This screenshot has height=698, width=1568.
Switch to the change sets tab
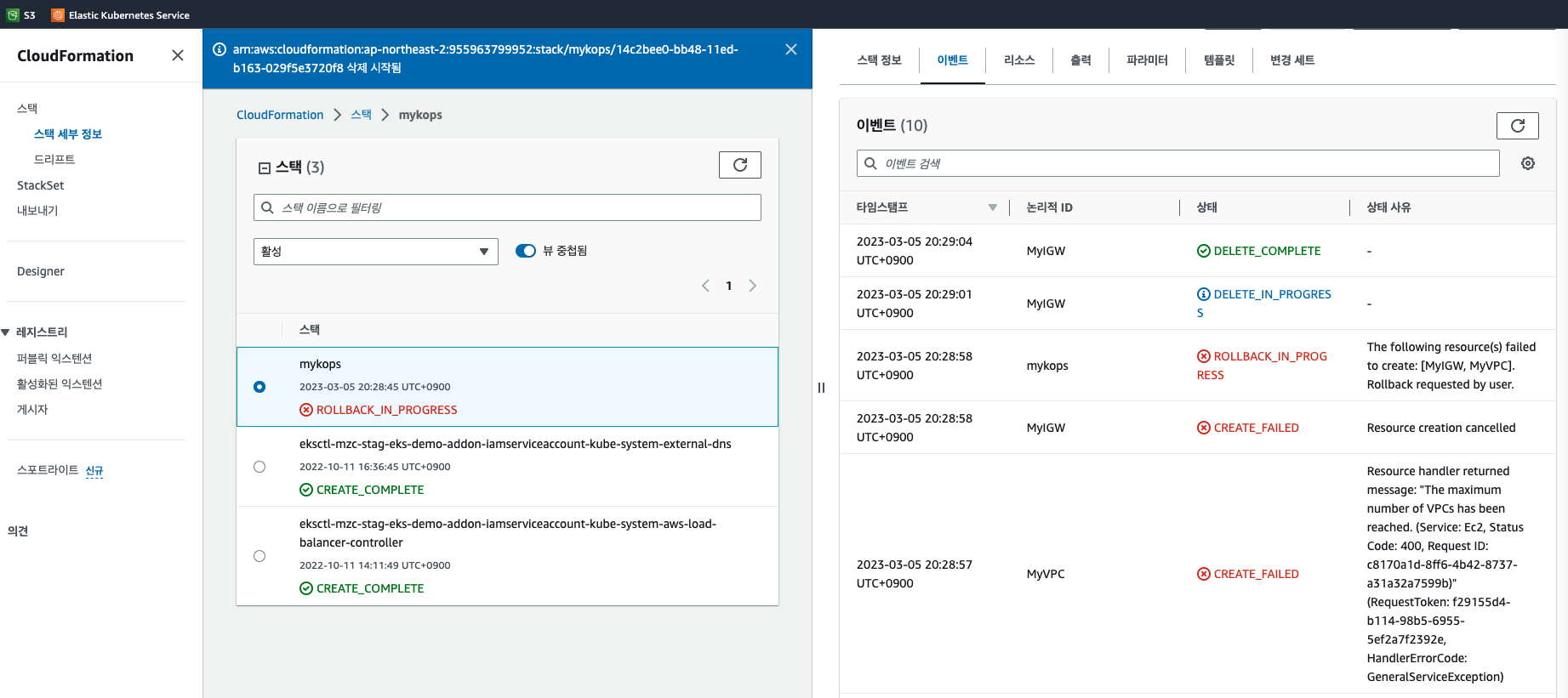(1292, 60)
